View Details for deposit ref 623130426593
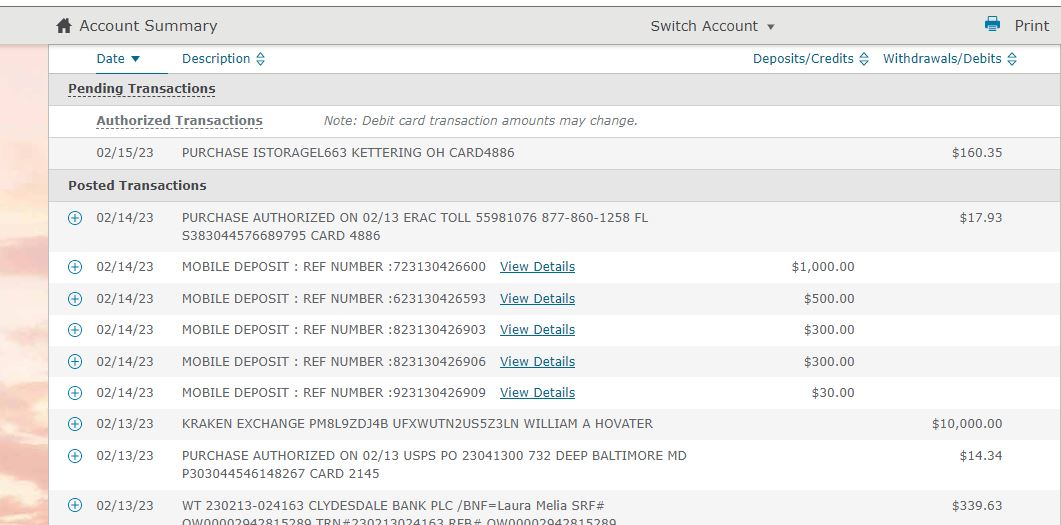 point(537,298)
